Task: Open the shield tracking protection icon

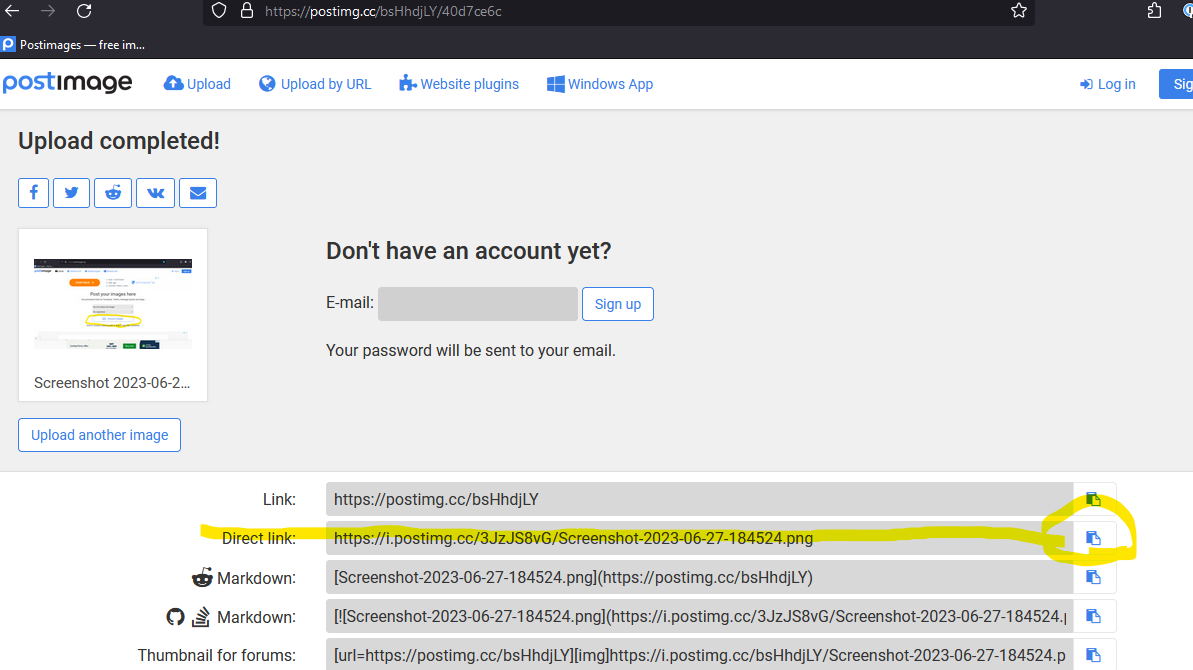Action: [219, 11]
